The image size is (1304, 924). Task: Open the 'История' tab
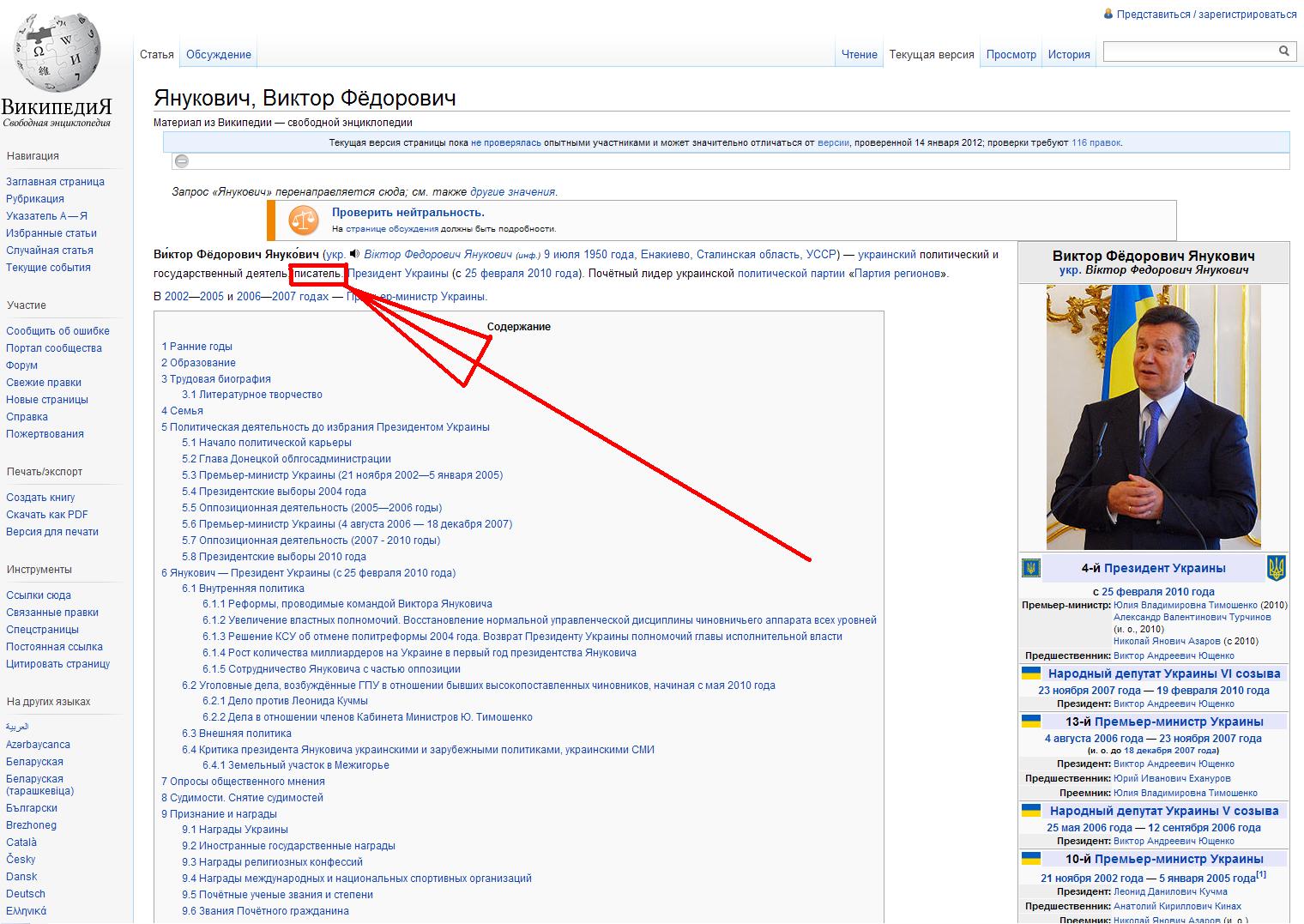click(x=1069, y=54)
